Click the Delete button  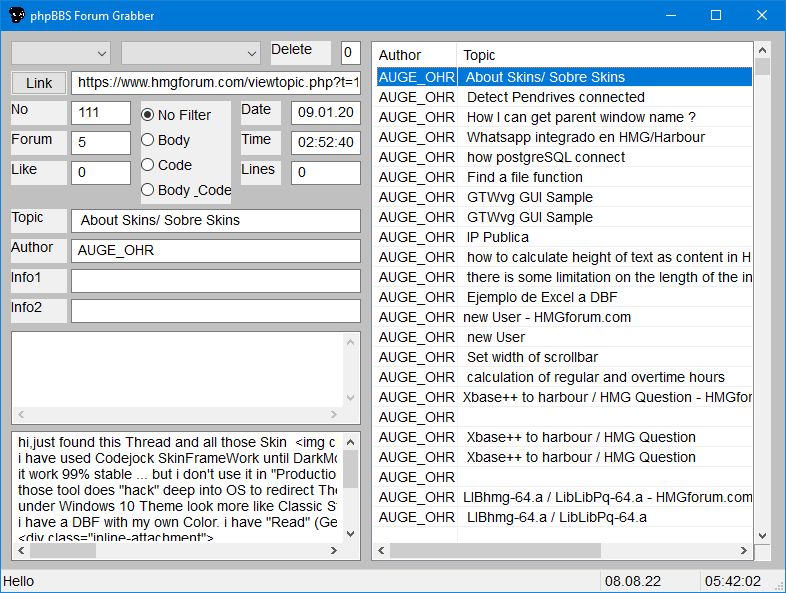click(x=301, y=52)
